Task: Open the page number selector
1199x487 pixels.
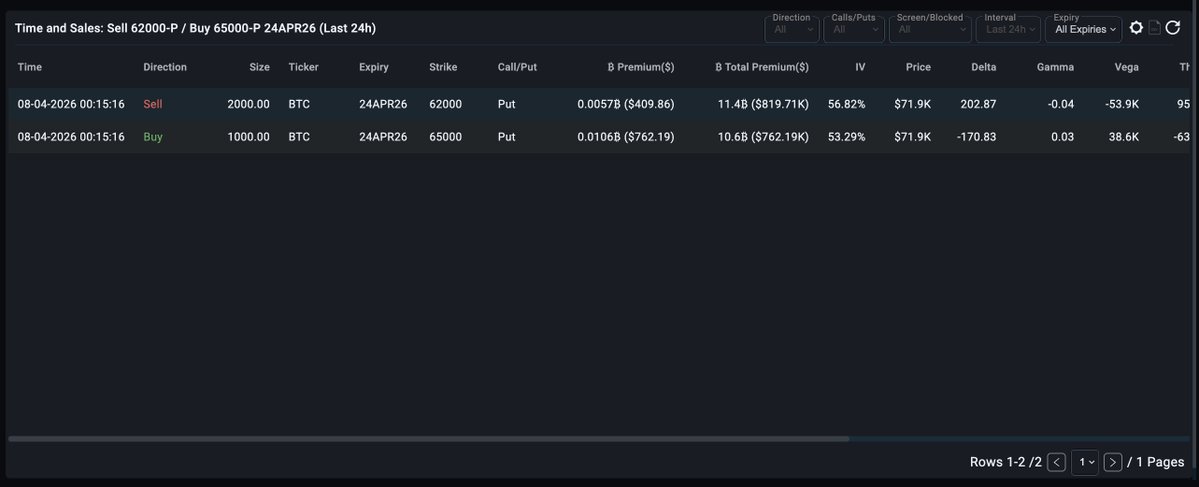Action: point(1084,462)
